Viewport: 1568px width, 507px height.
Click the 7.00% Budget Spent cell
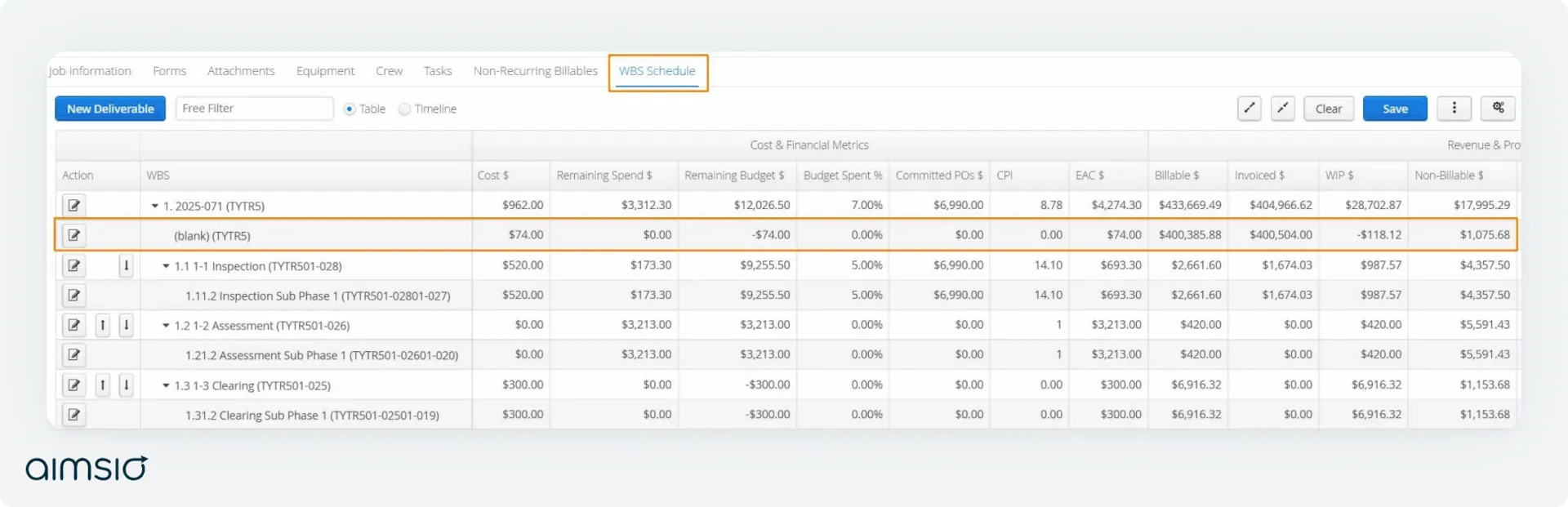tap(843, 205)
